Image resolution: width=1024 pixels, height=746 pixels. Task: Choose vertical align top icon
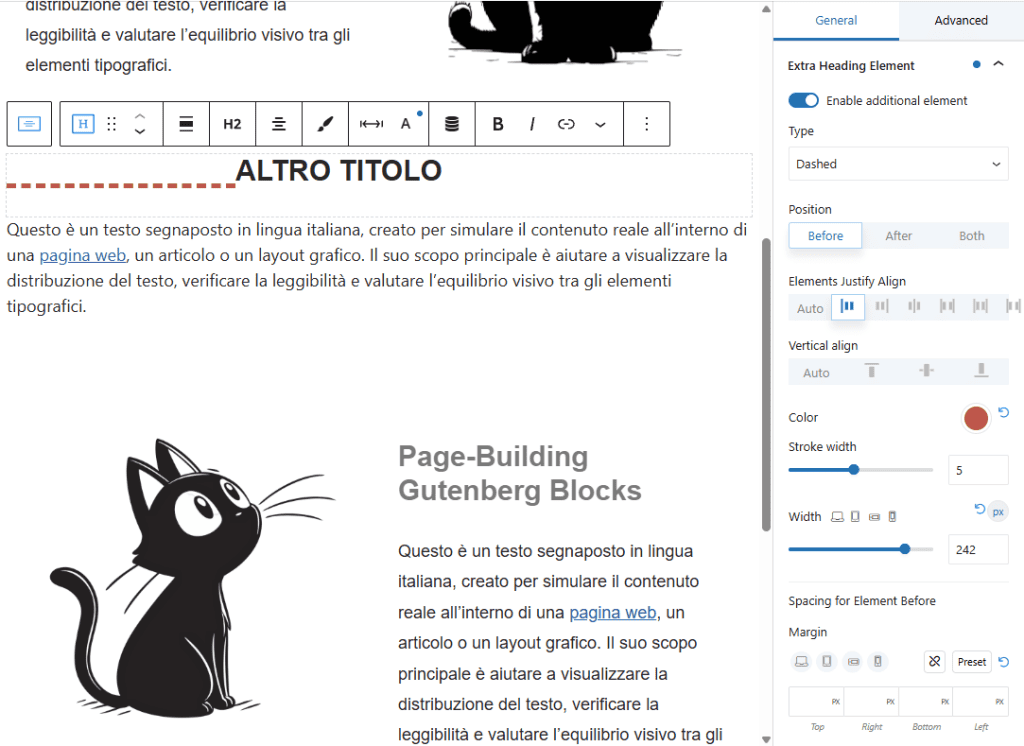[871, 371]
